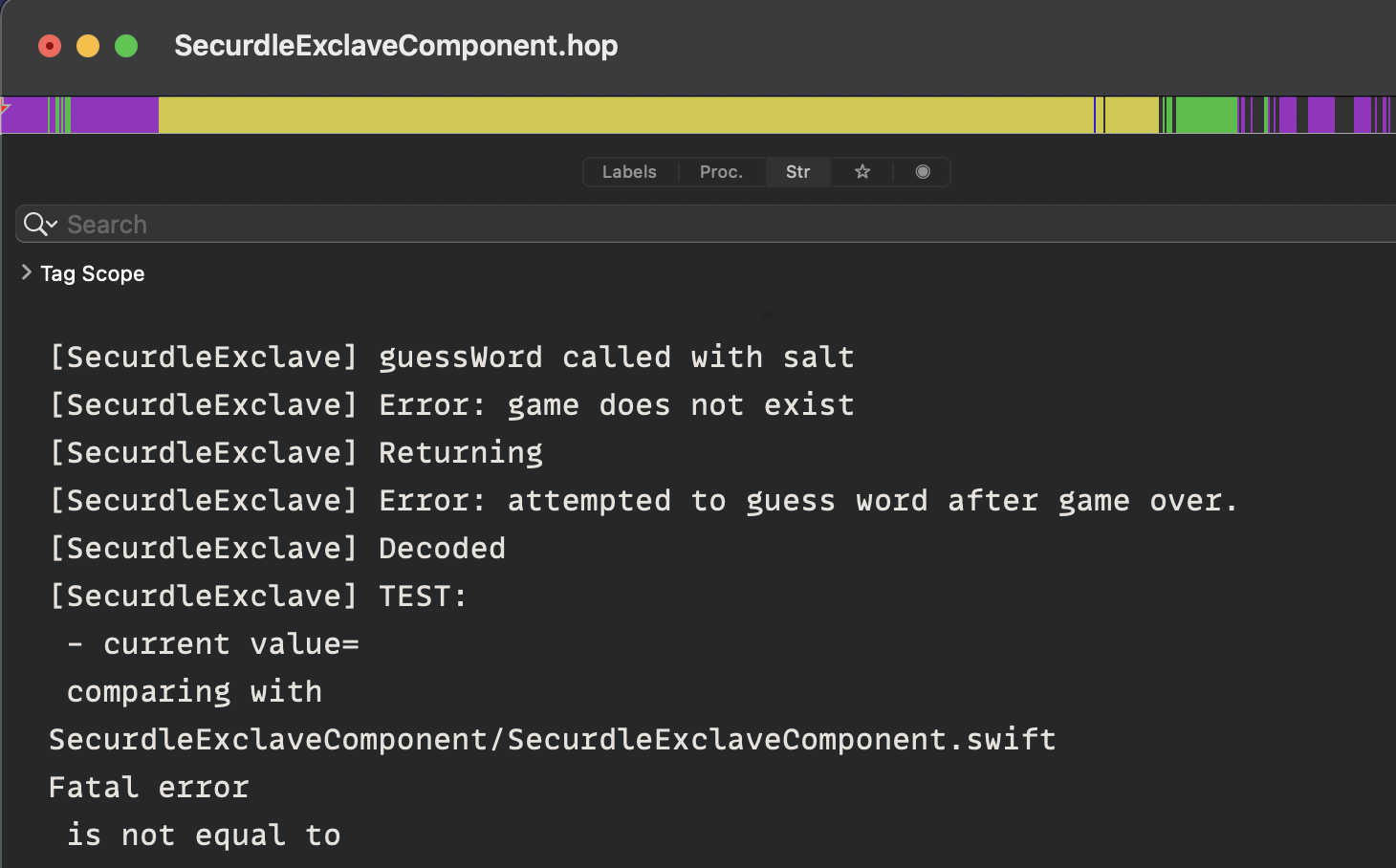Click the large green segment in navigation bar
The height and width of the screenshot is (868, 1396).
(1206, 116)
